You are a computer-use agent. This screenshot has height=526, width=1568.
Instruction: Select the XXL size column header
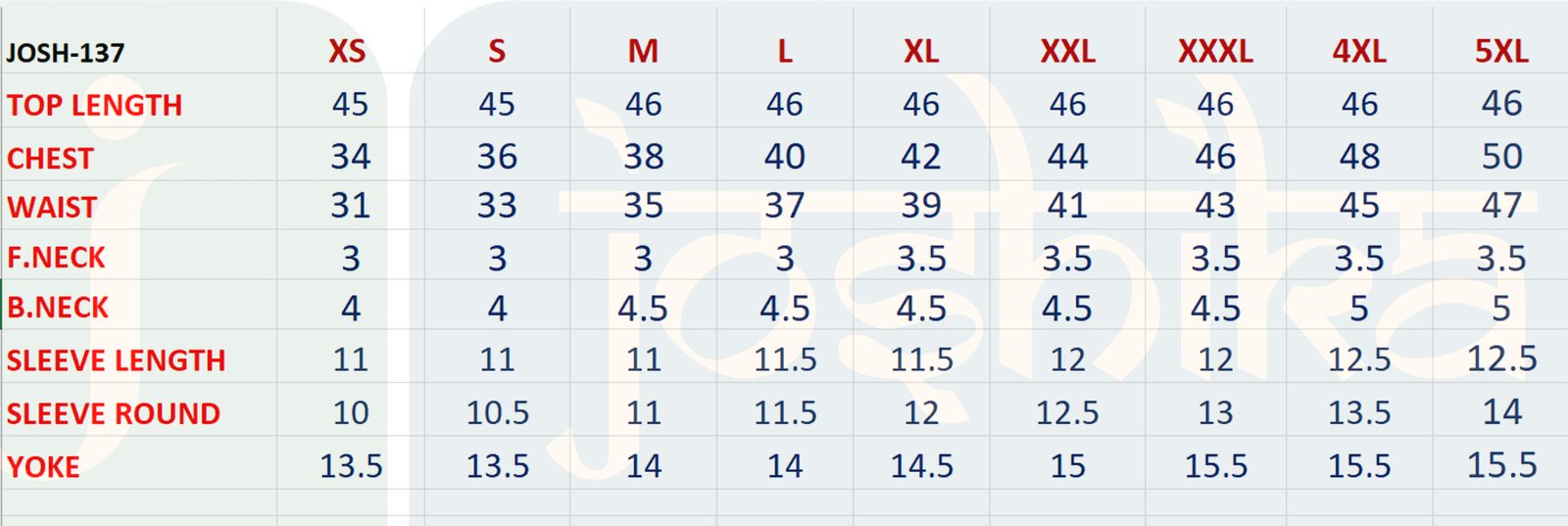(x=1067, y=51)
